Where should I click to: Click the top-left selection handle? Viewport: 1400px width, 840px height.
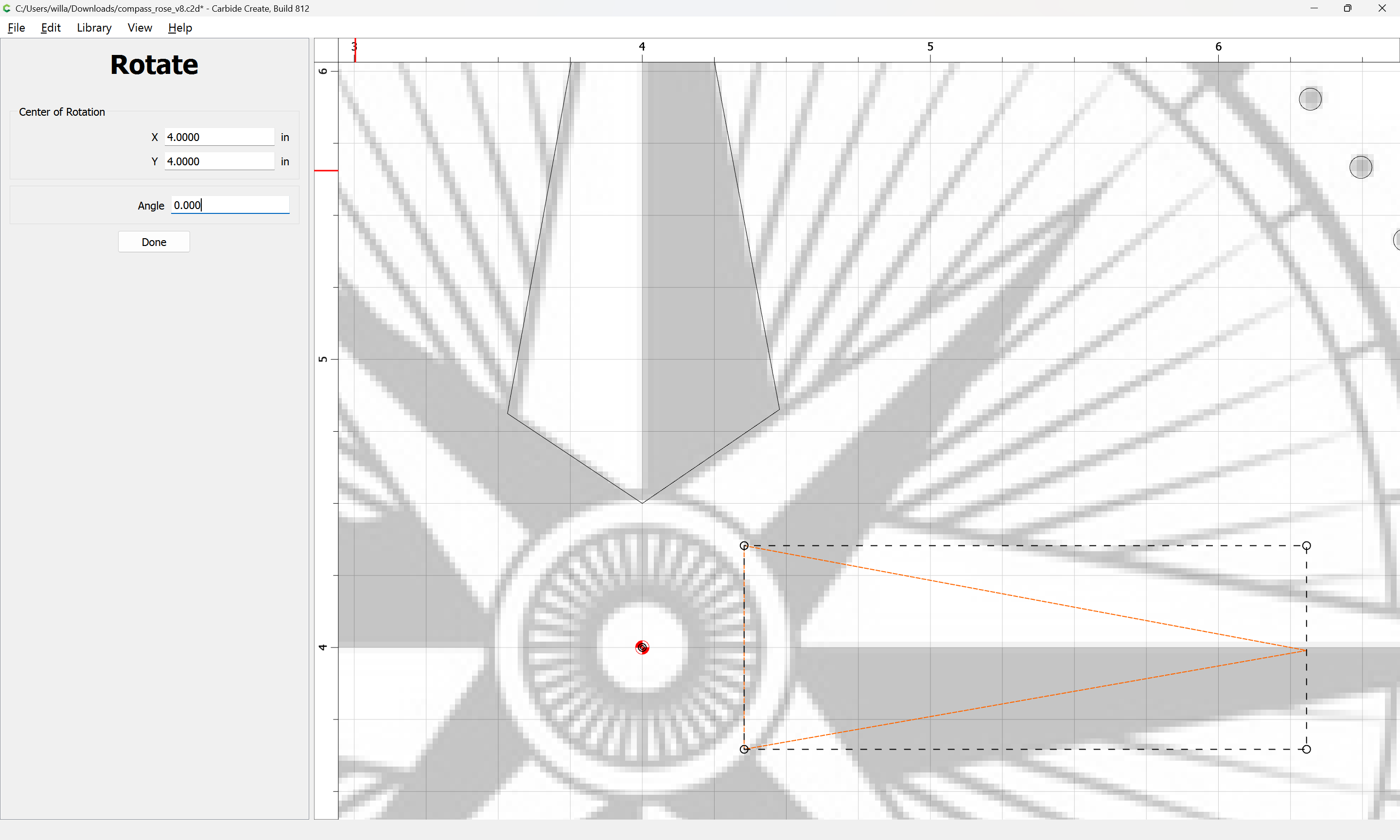[x=744, y=546]
